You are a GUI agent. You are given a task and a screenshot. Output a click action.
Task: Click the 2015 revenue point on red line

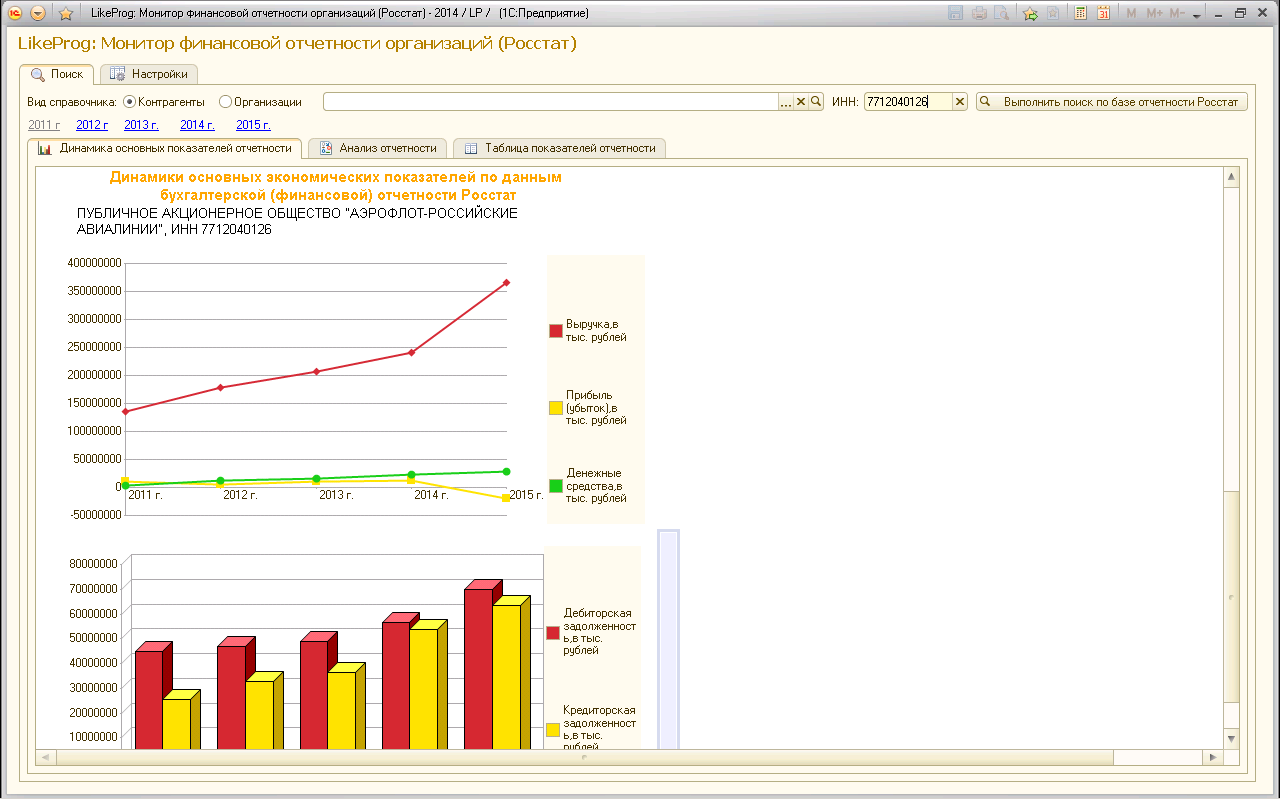(507, 282)
